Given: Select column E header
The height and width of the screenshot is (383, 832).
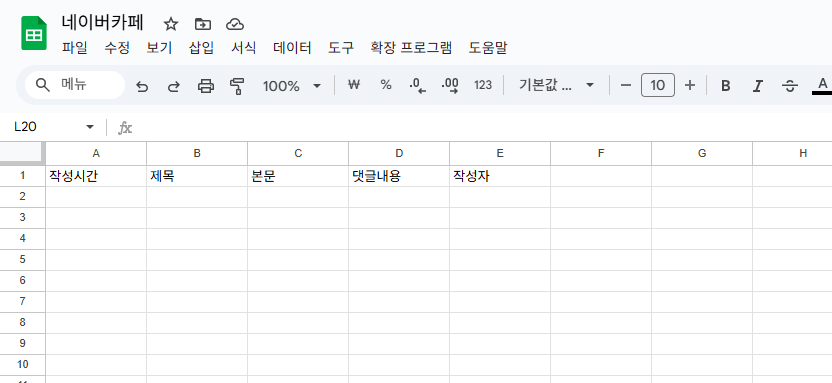Looking at the screenshot, I should pos(500,153).
